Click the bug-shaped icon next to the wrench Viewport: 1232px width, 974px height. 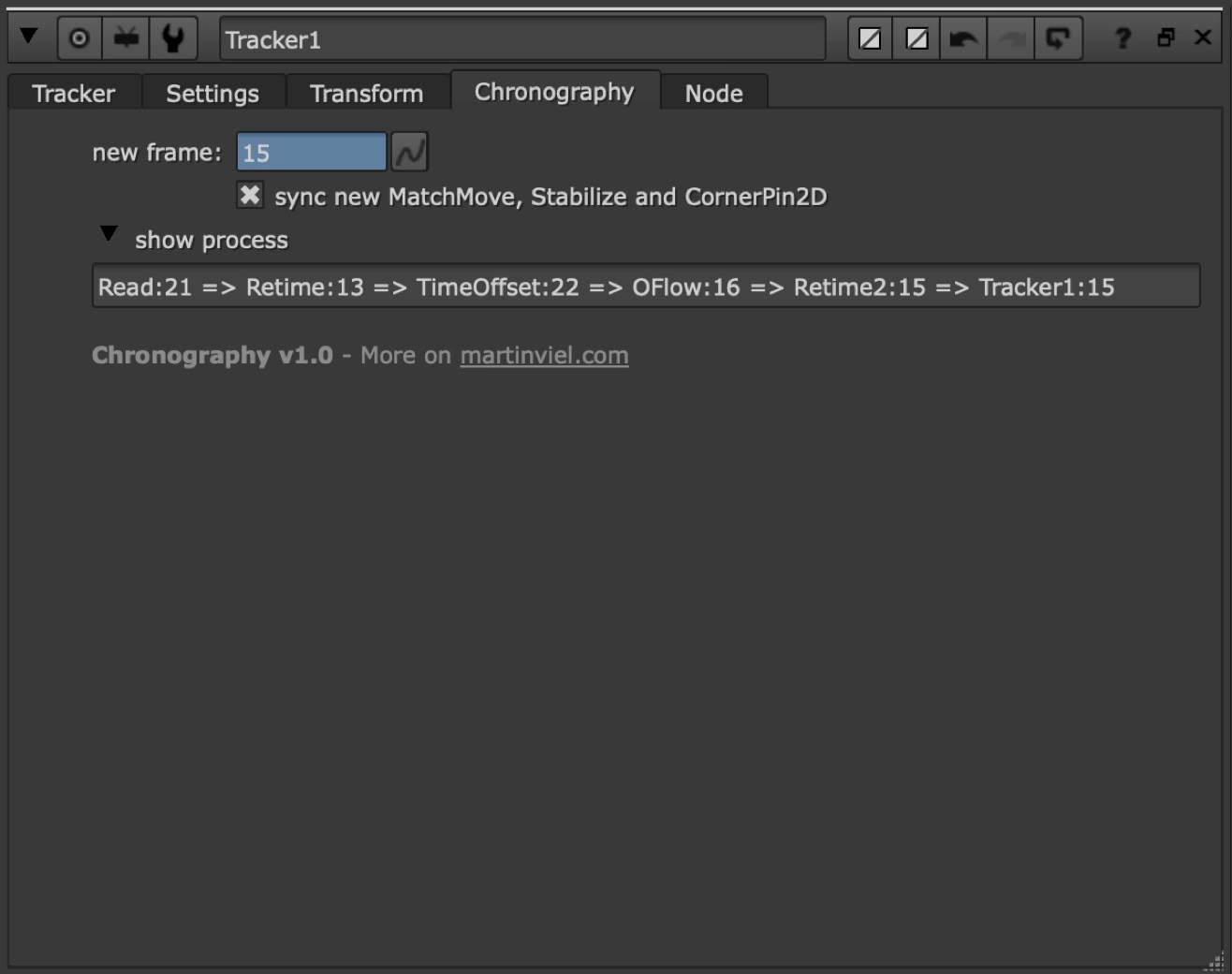tap(126, 38)
